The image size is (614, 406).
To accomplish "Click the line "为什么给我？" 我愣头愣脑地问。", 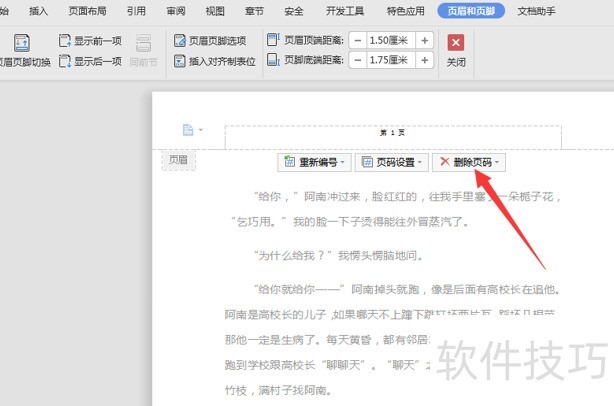I will (339, 256).
